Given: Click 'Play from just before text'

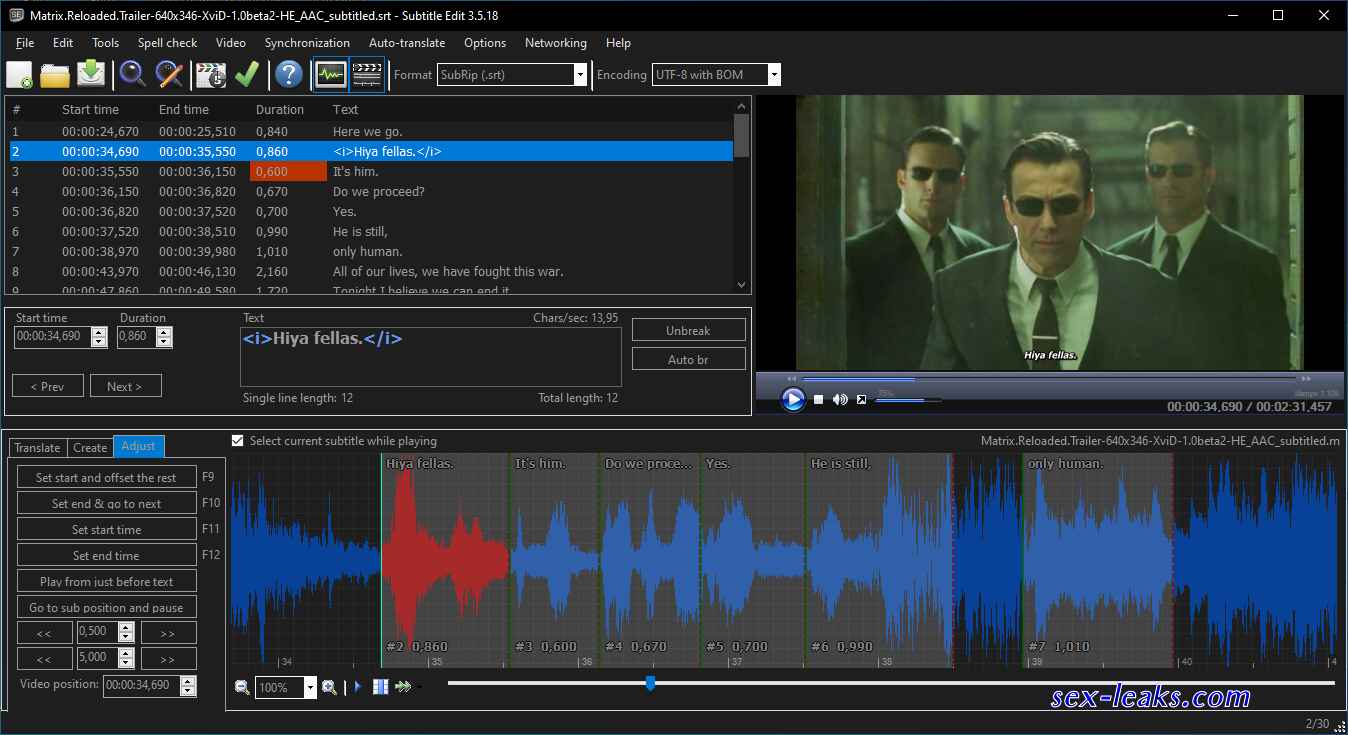Looking at the screenshot, I should coord(106,581).
